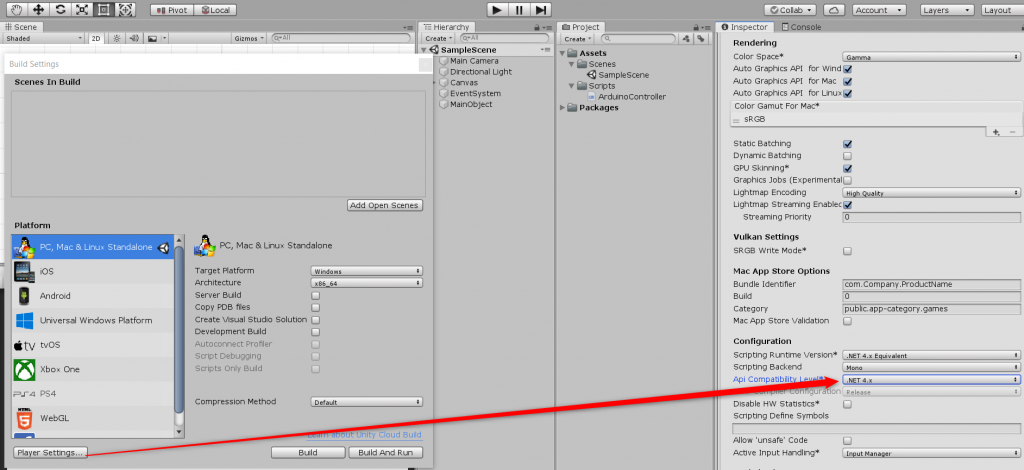Select Main Camera in Hierarchy
This screenshot has height=470, width=1024.
pos(474,61)
